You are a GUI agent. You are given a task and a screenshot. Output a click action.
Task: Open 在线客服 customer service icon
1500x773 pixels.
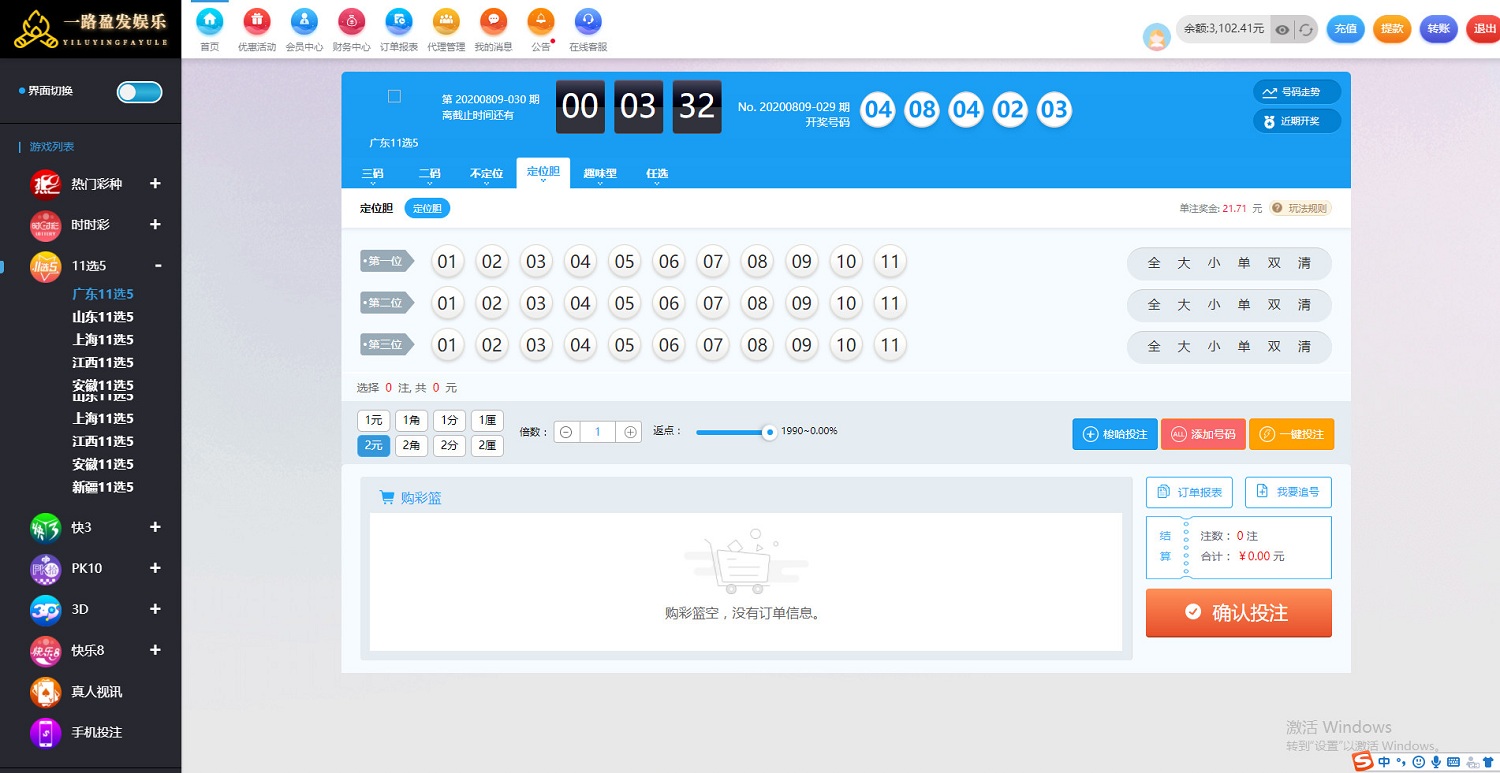click(588, 20)
